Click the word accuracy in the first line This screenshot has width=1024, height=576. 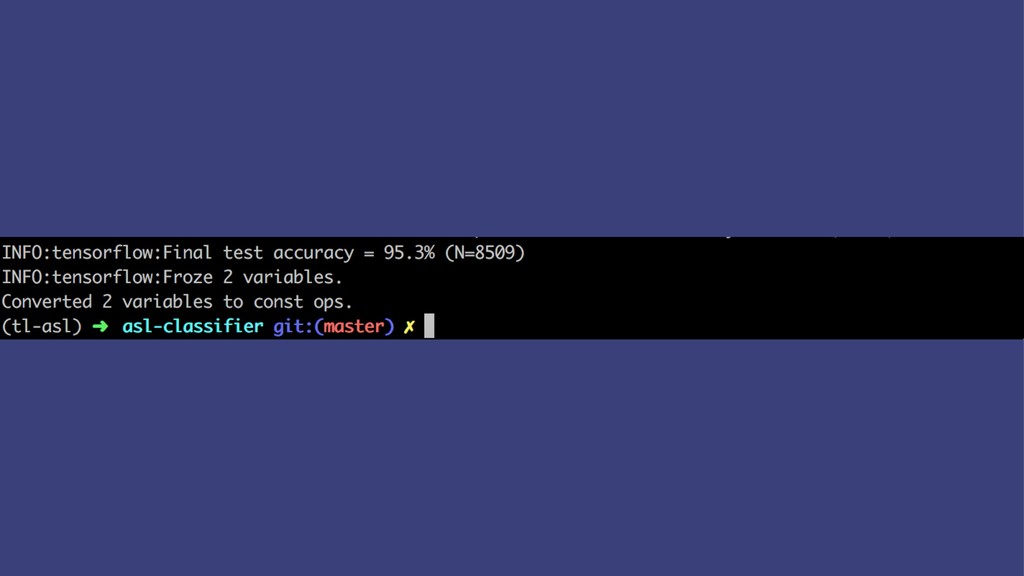tap(313, 254)
